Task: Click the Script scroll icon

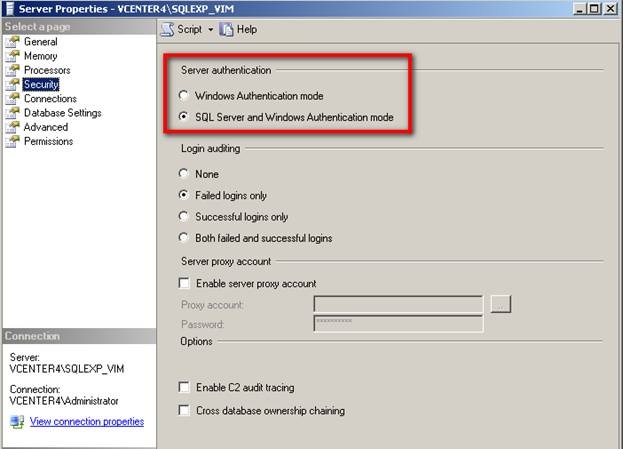Action: point(167,29)
